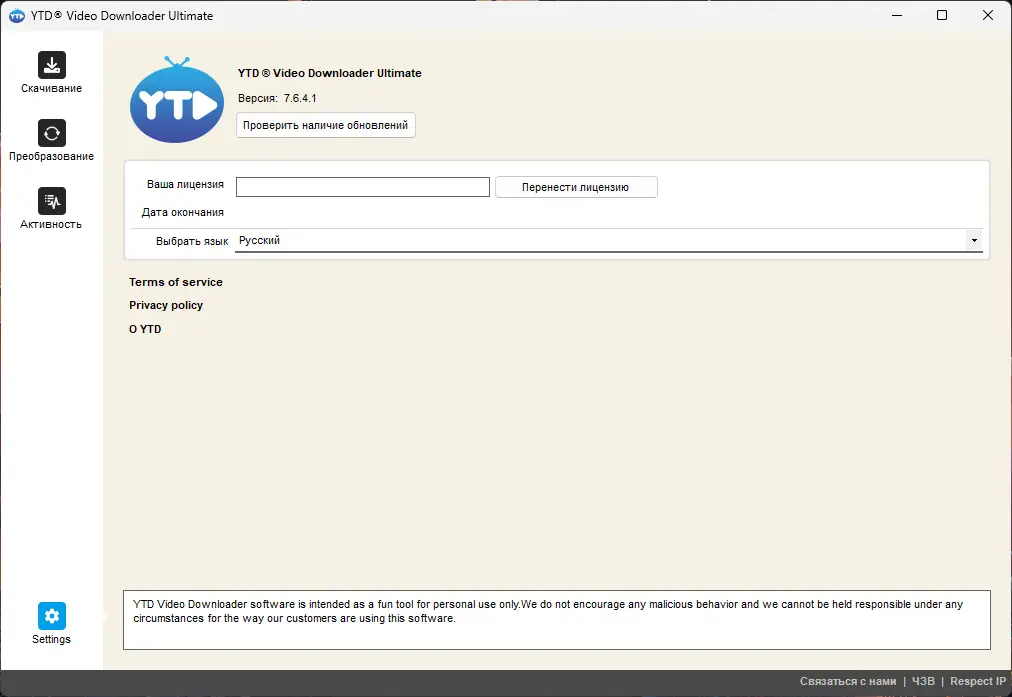This screenshot has width=1012, height=697.
Task: Click the Перенести лицензию button
Action: click(x=576, y=187)
